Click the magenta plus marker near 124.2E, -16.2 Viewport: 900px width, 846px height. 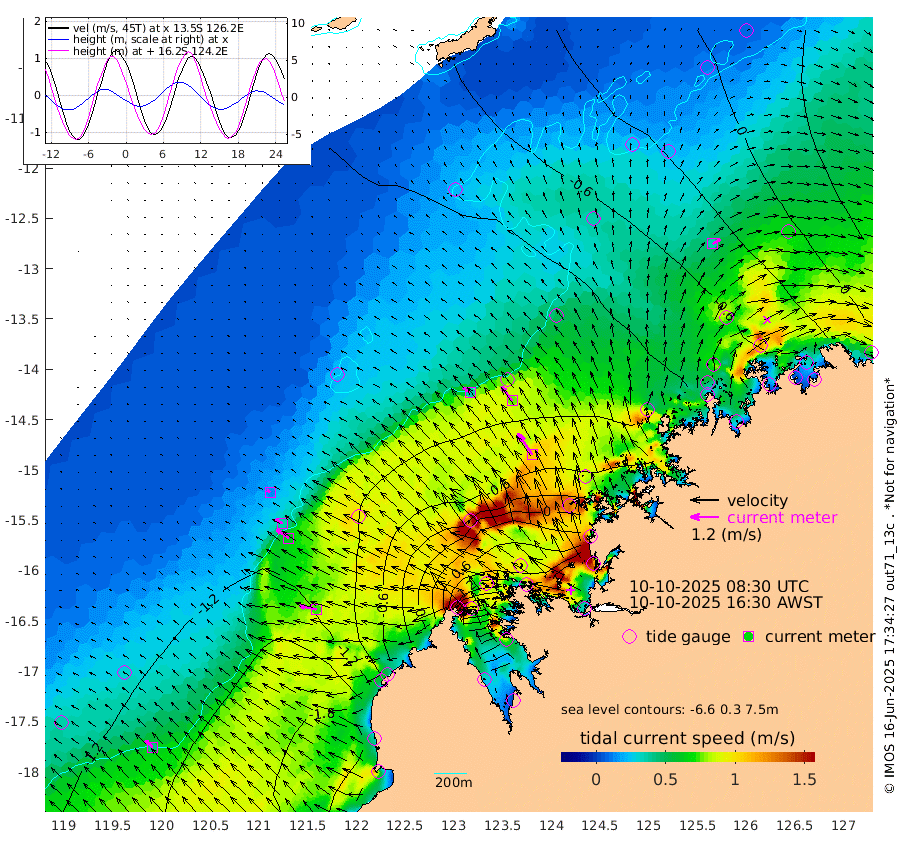[571, 589]
